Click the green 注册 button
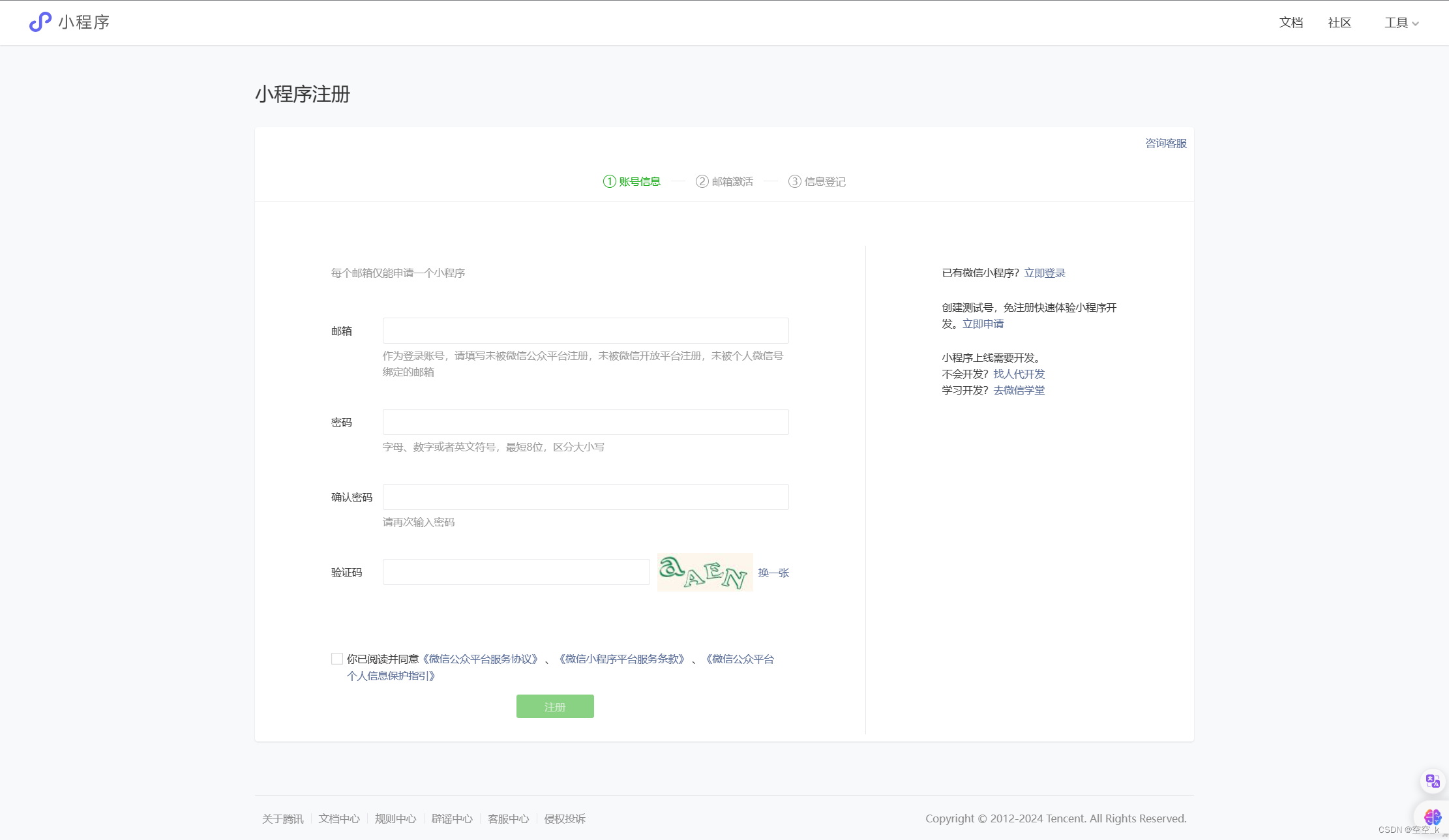The height and width of the screenshot is (840, 1449). [555, 706]
